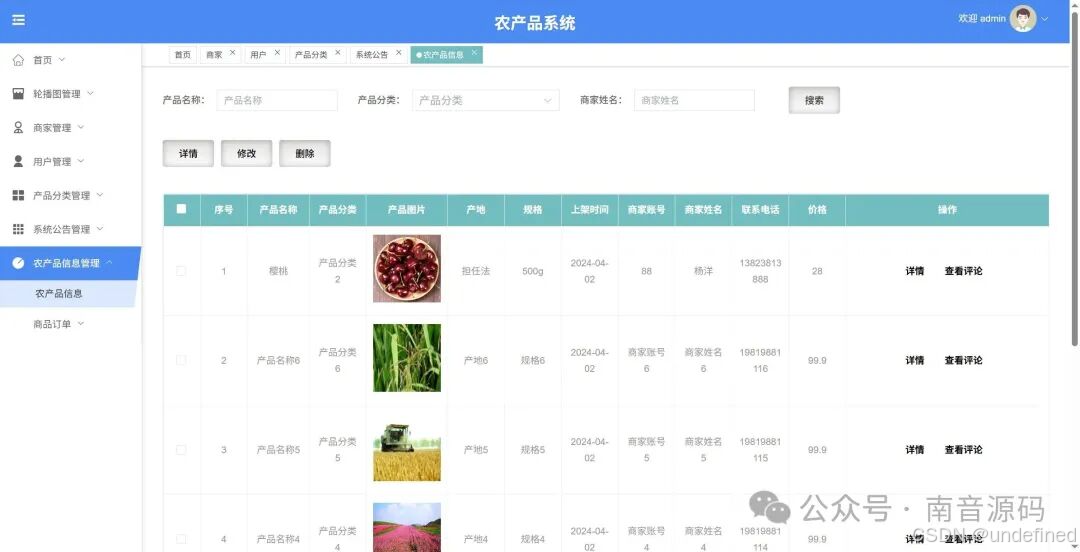Screen dimensions: 1080x552
Task: Click the 用户管理 user icon
Action: (19, 161)
